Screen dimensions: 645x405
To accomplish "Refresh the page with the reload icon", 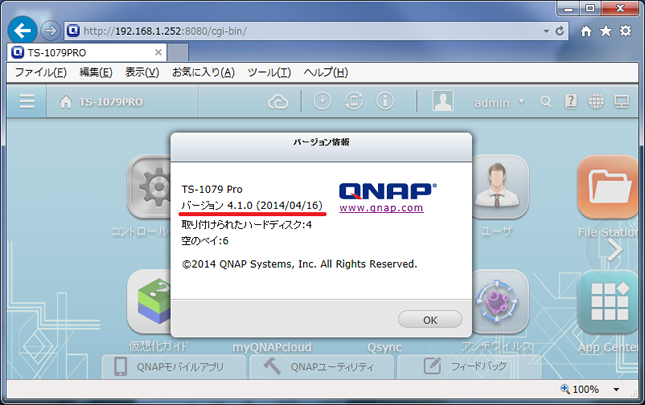I will pyautogui.click(x=559, y=31).
